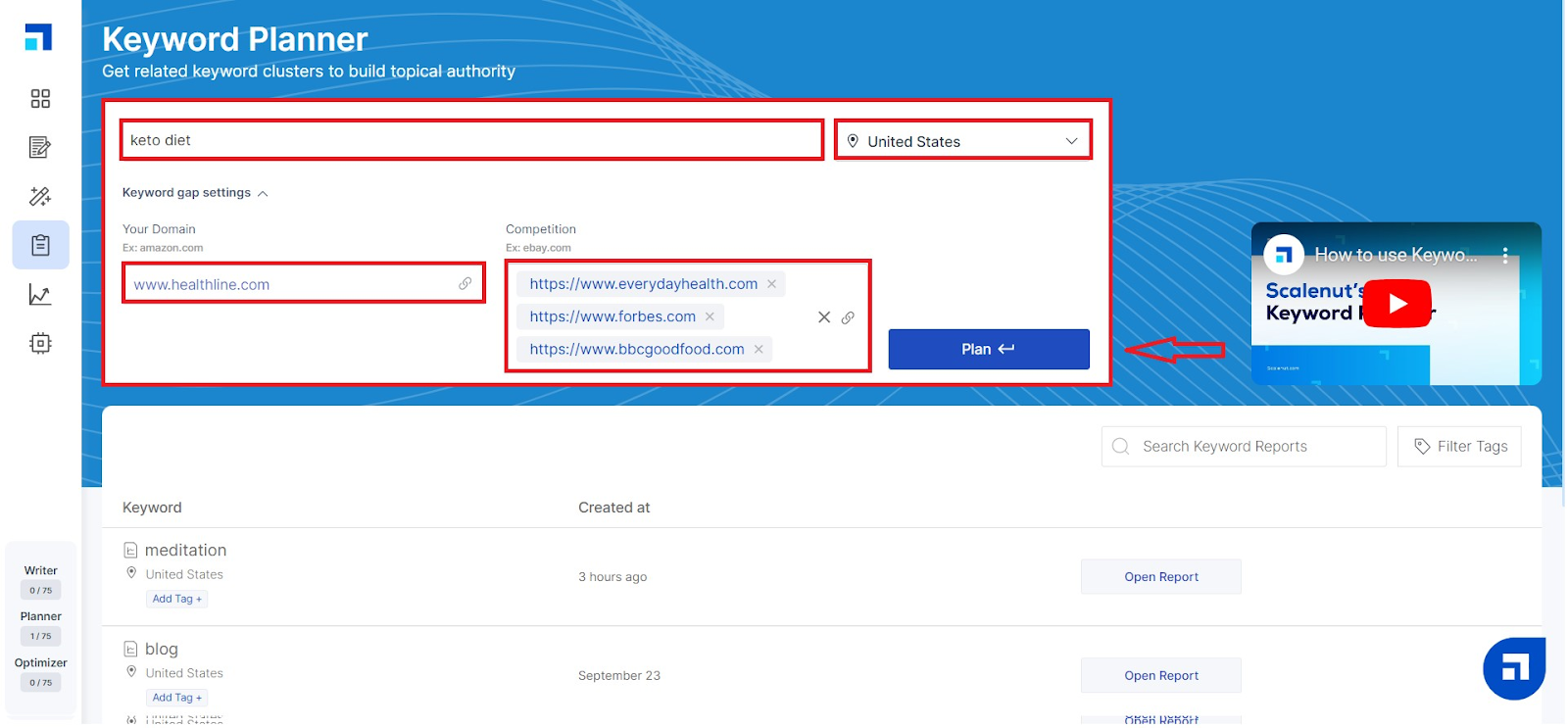Click the Your Domain field with healthline.com

point(304,283)
